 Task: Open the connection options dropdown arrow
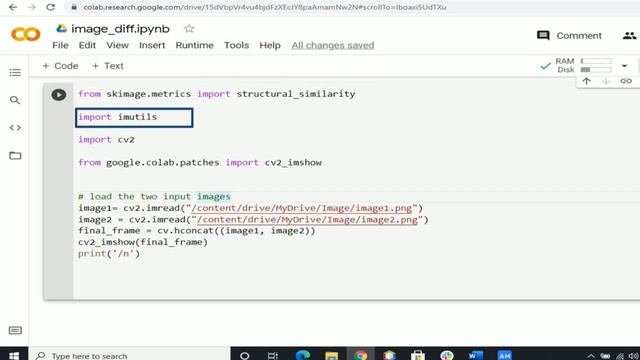(x=624, y=66)
